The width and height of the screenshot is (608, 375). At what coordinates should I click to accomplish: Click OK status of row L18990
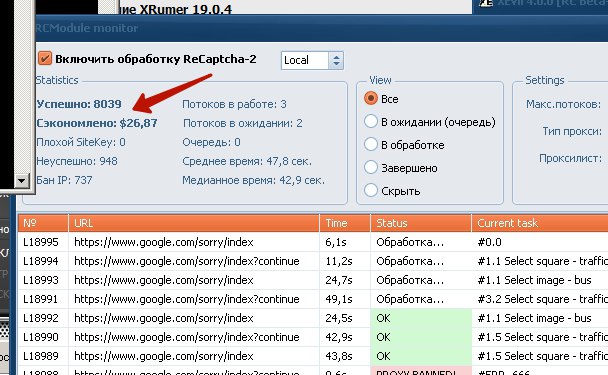coord(421,337)
